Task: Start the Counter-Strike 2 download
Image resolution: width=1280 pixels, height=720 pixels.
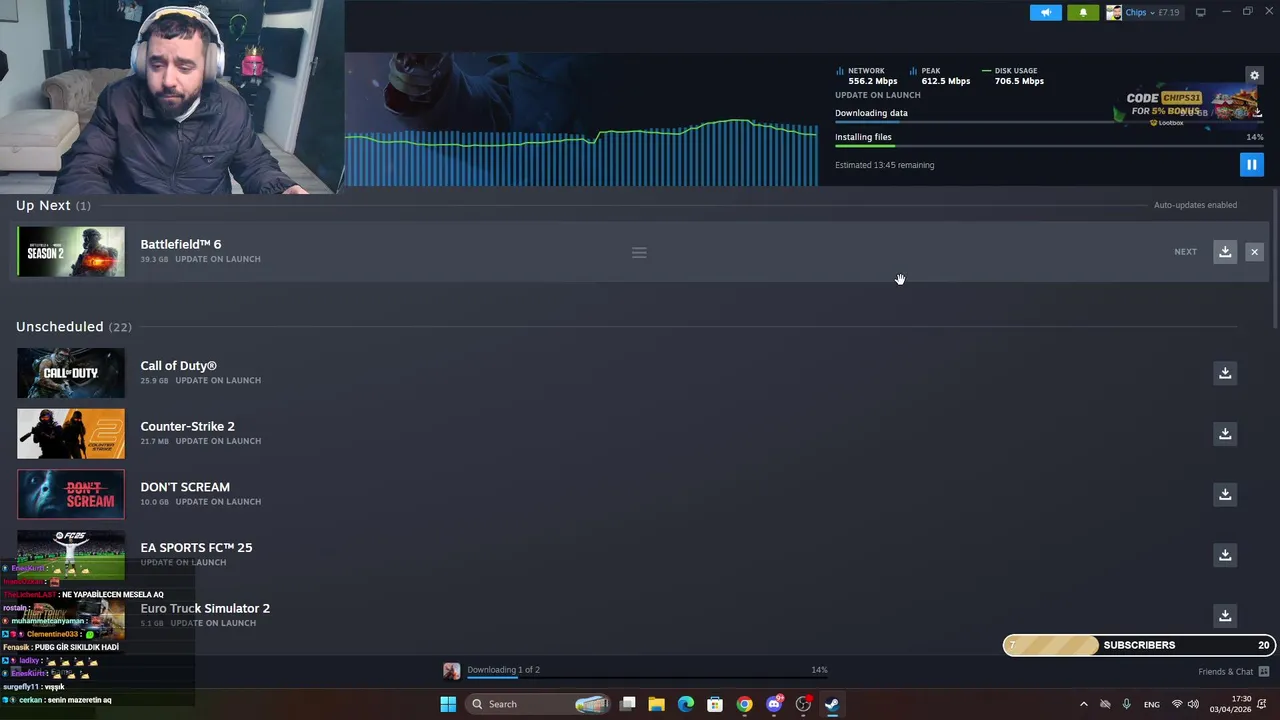Action: tap(1225, 434)
